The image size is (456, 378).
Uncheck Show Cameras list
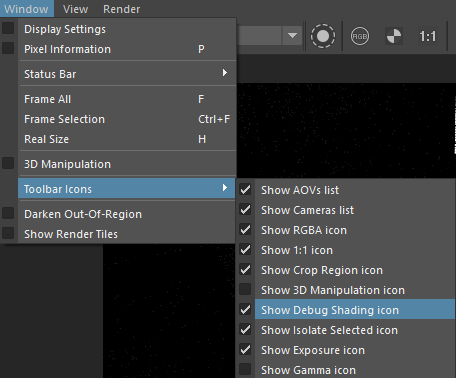(x=245, y=209)
